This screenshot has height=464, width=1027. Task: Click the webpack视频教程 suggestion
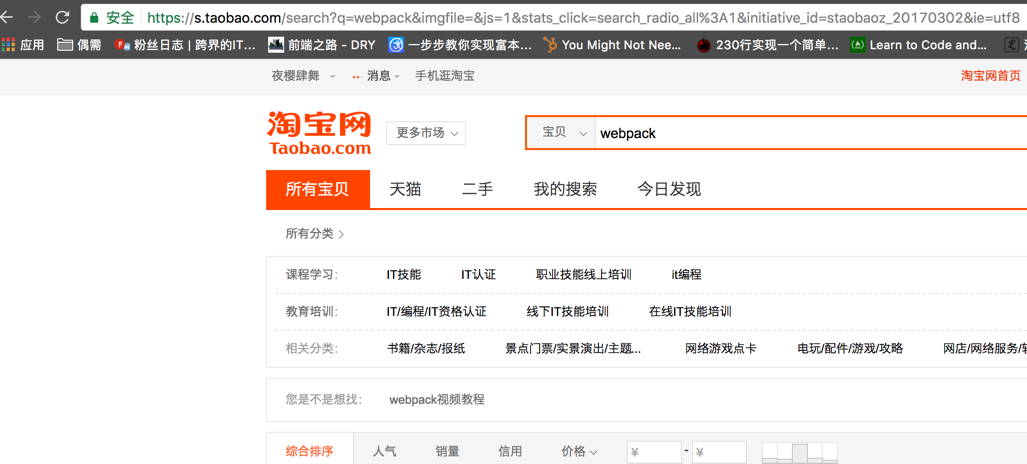coord(437,399)
